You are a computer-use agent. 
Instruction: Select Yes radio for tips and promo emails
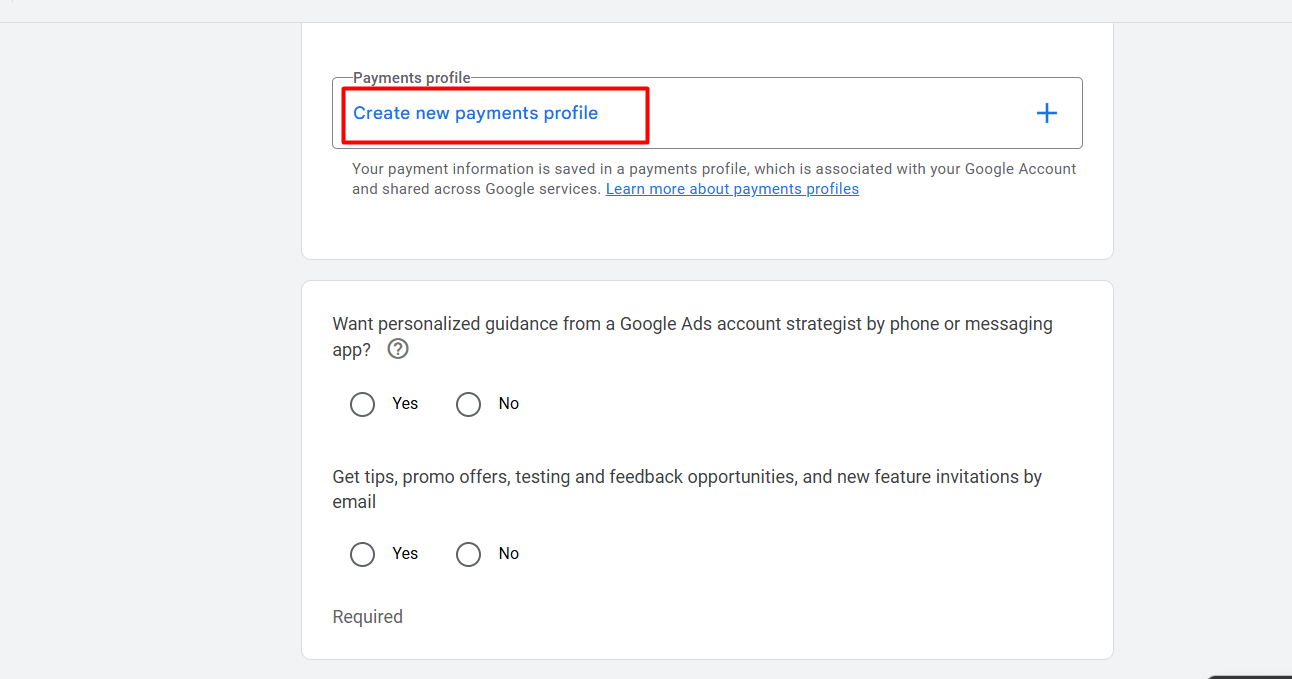click(x=362, y=554)
